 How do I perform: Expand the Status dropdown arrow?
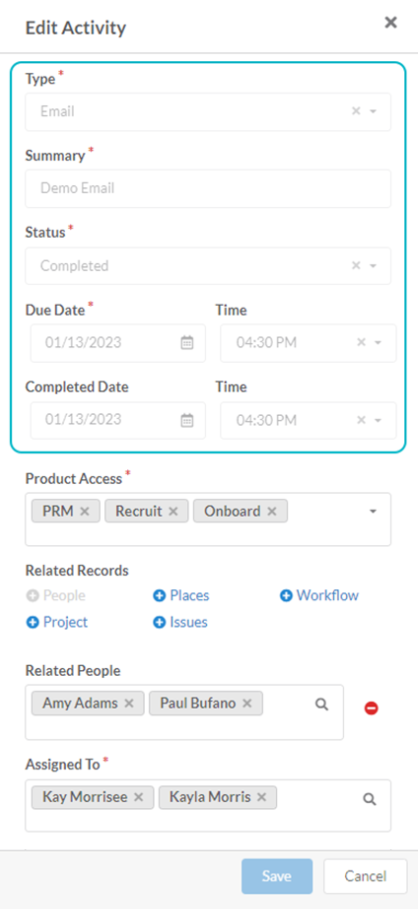click(373, 266)
